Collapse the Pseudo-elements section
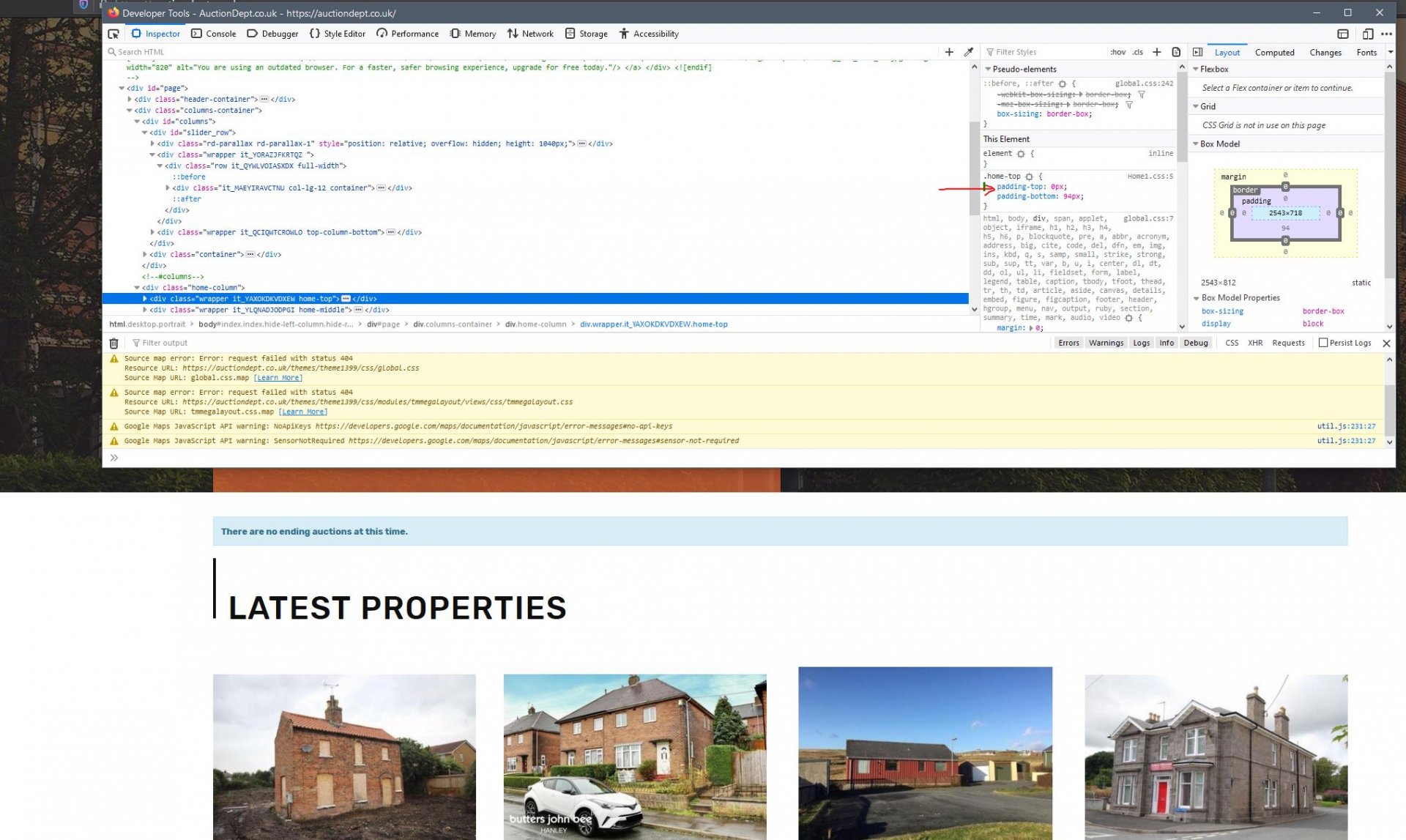1406x840 pixels. (988, 69)
